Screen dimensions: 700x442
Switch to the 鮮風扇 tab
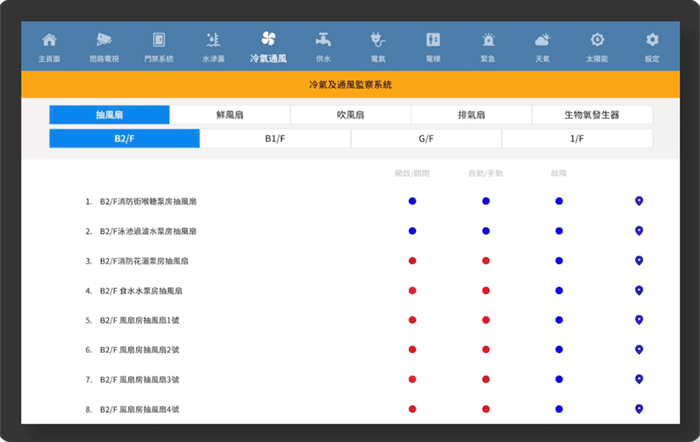230,115
